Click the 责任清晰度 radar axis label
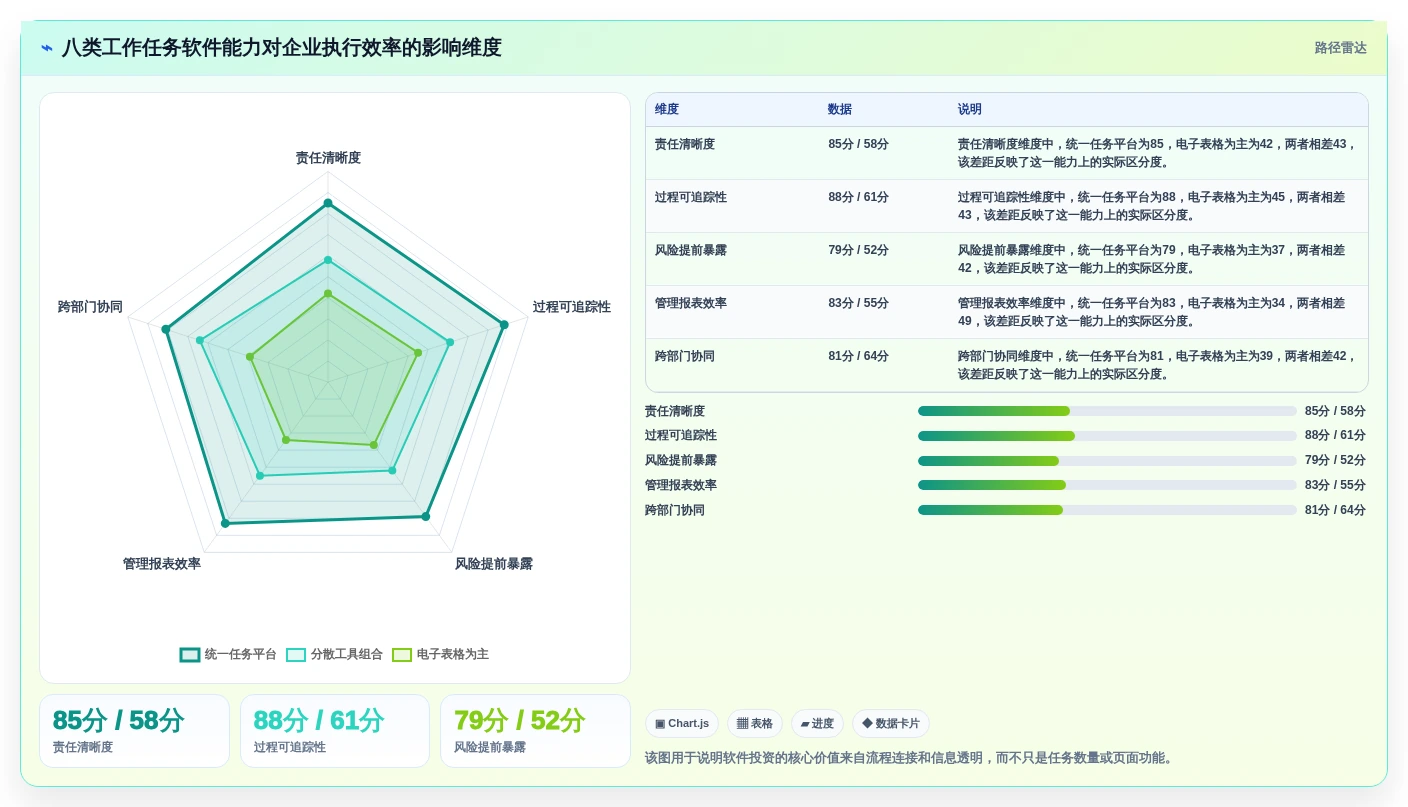1408x807 pixels. point(328,158)
